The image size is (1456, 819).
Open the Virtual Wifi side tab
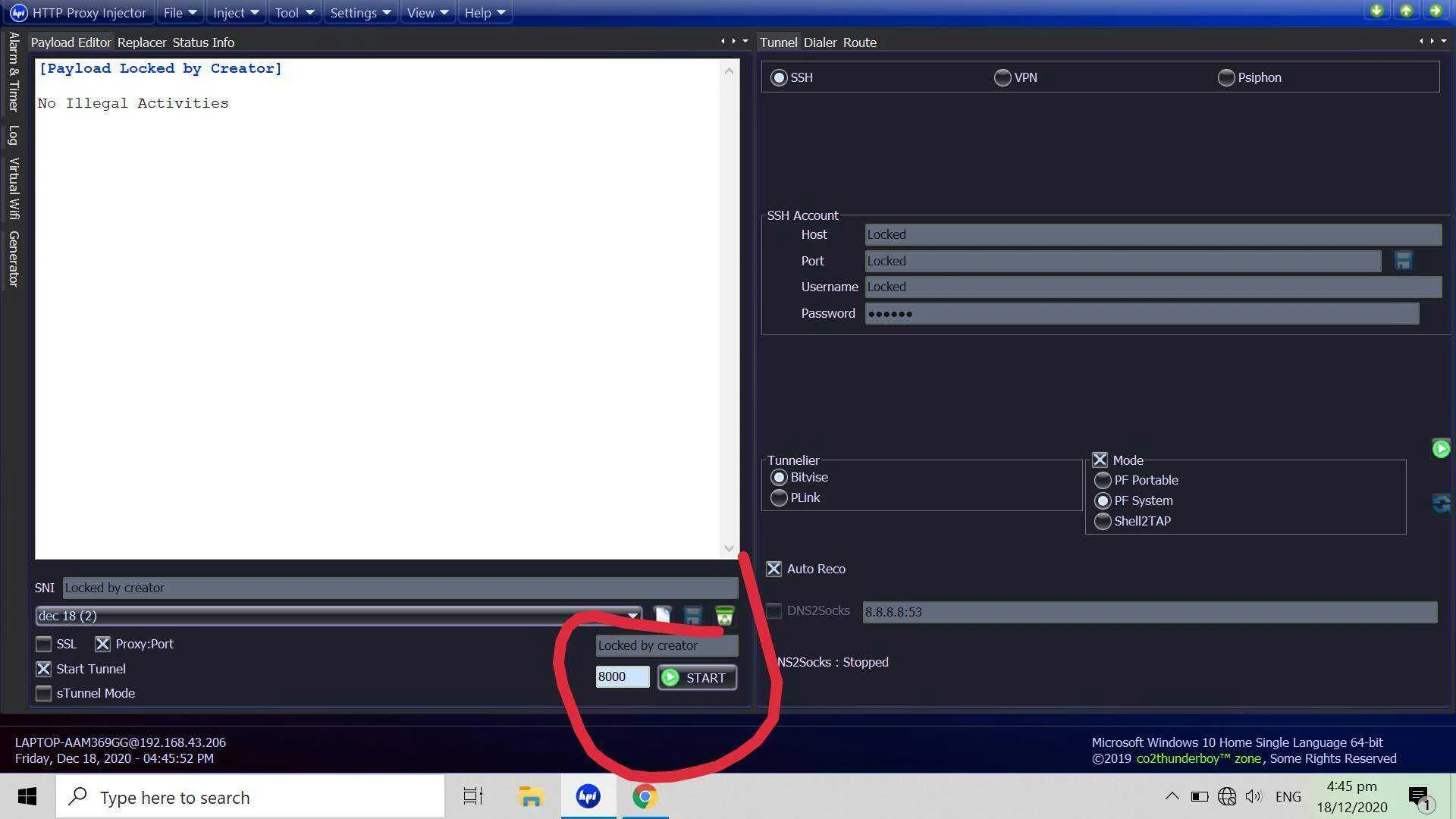(x=13, y=188)
